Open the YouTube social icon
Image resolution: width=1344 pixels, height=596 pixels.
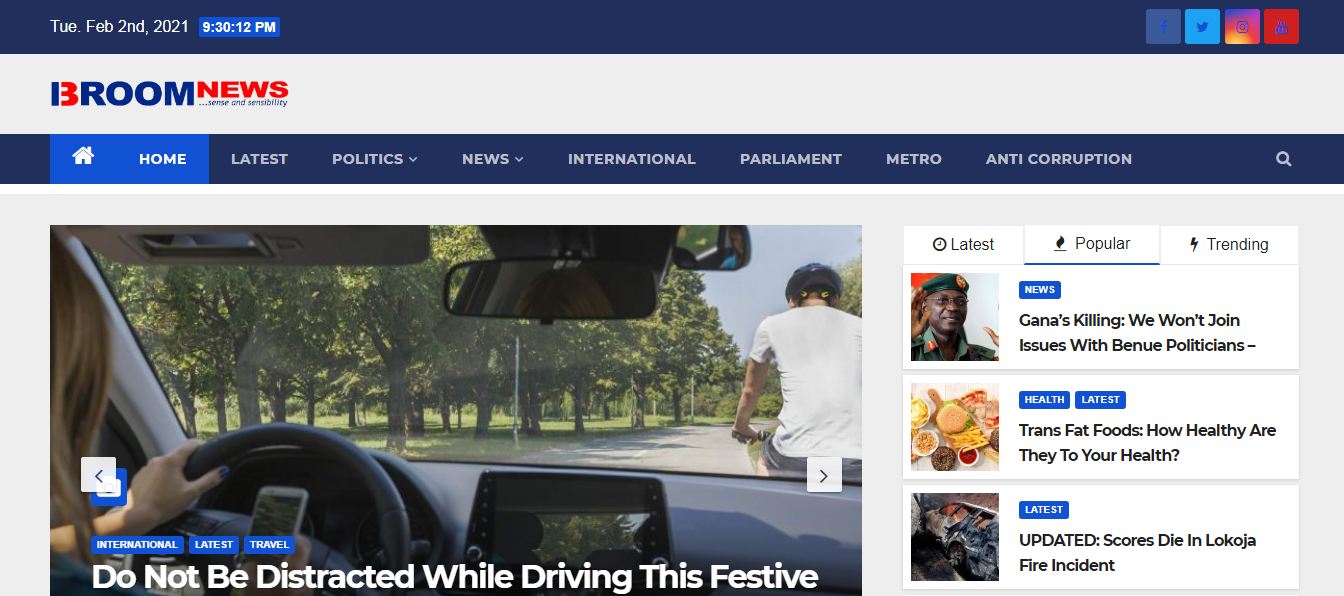[x=1281, y=27]
